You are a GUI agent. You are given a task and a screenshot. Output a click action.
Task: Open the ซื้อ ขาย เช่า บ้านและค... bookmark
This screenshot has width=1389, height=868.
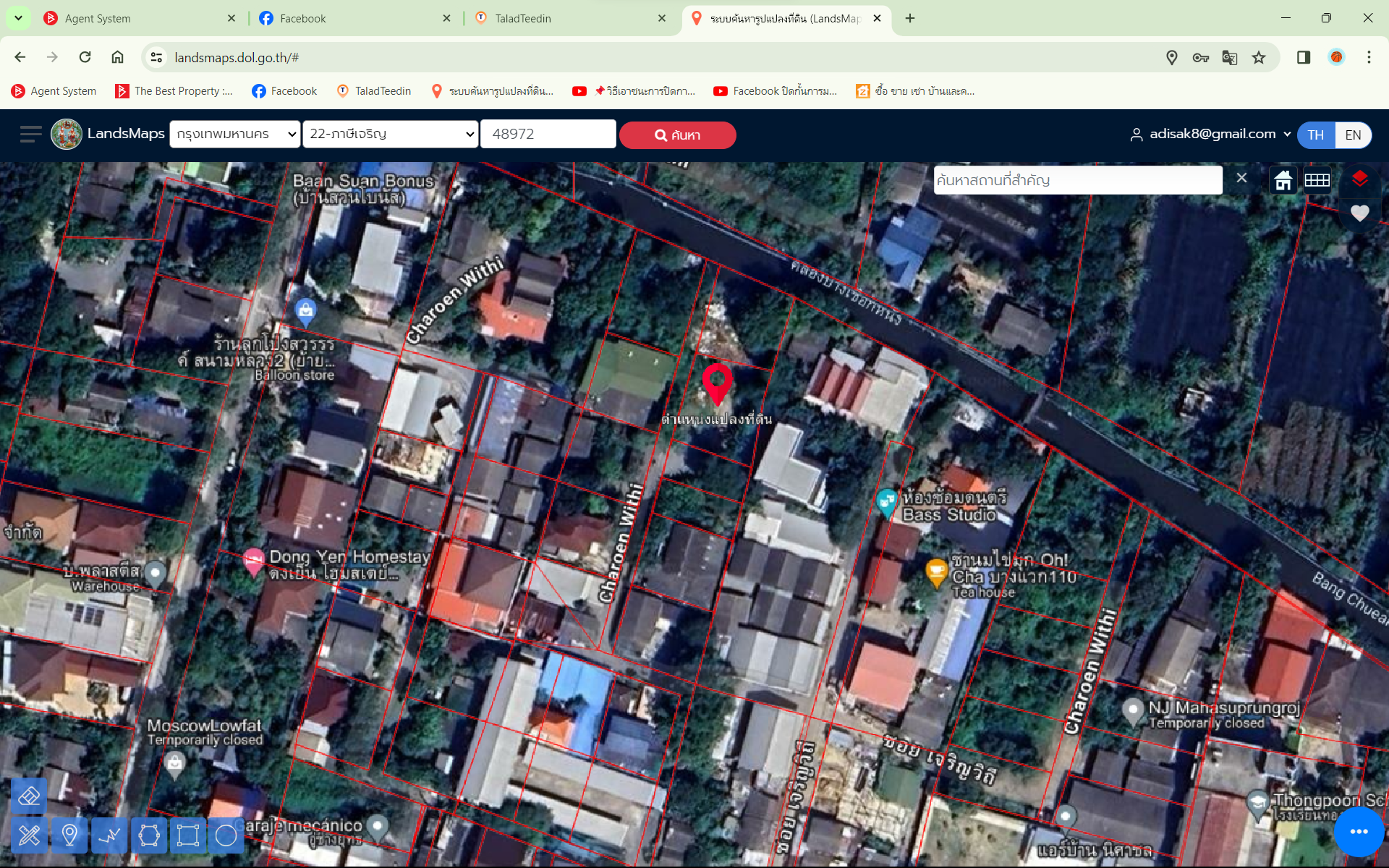(x=915, y=91)
